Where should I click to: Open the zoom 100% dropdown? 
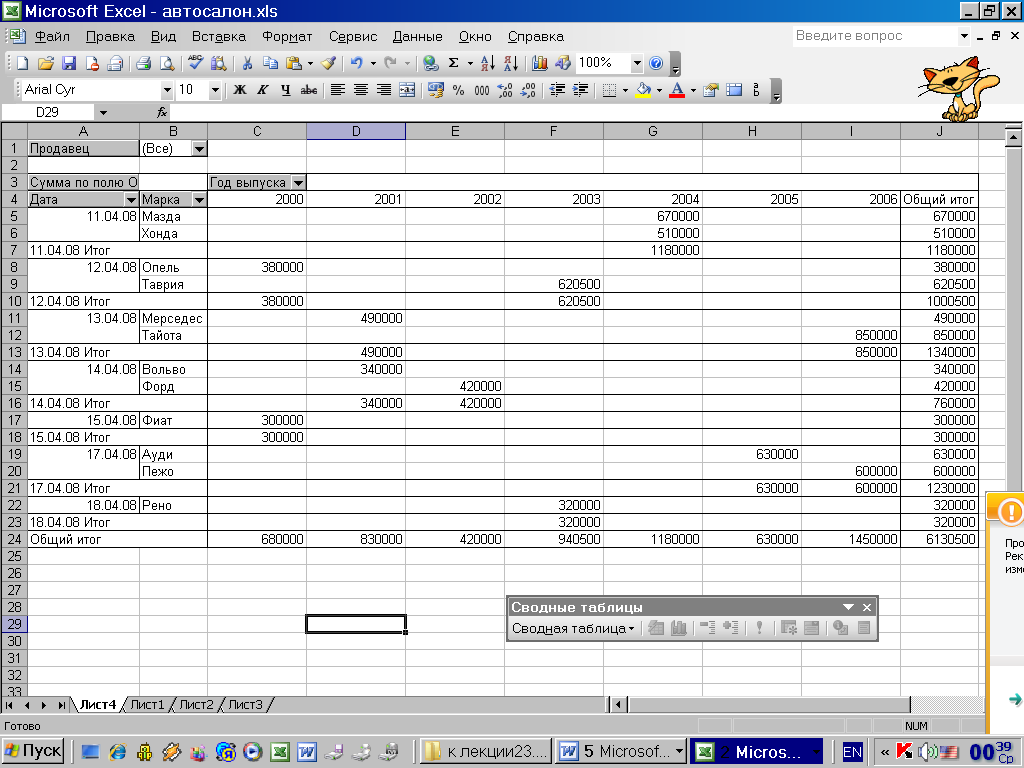coord(637,63)
